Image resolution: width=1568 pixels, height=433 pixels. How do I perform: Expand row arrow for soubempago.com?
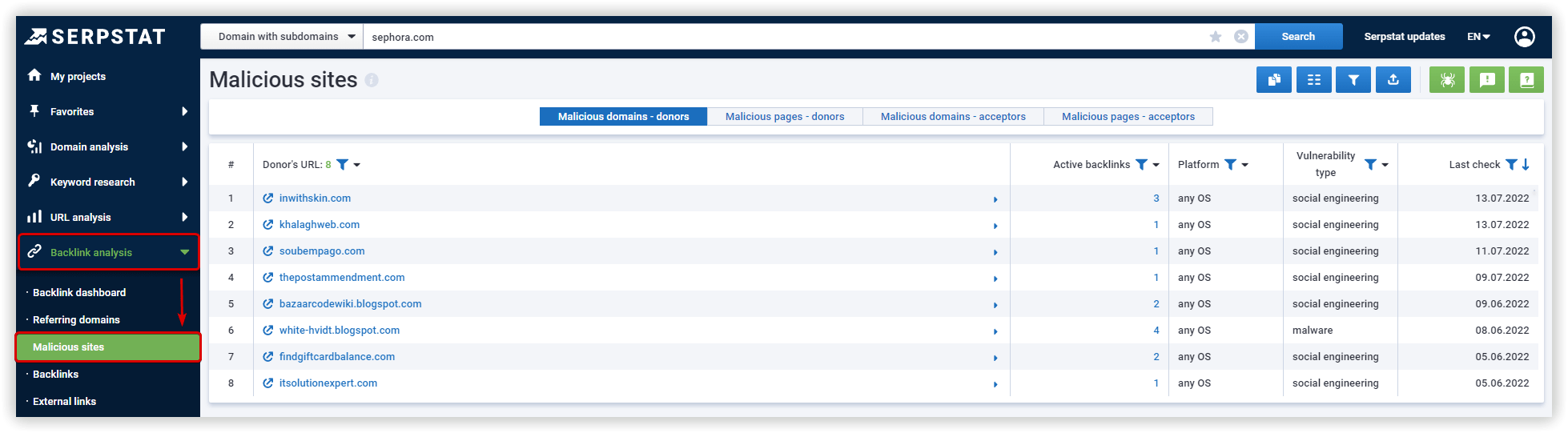[x=995, y=252]
